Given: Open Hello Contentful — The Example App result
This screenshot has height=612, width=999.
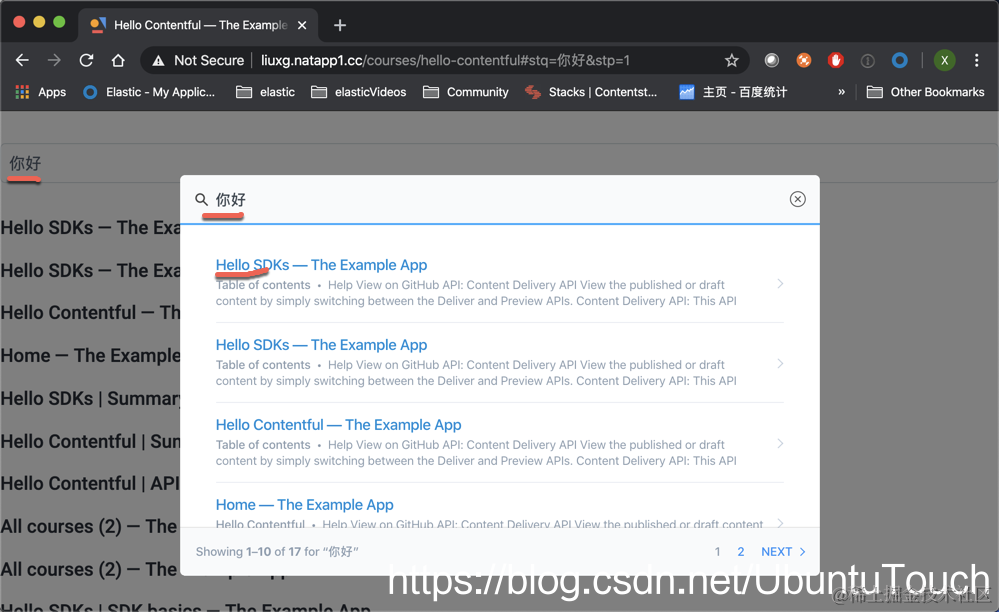Looking at the screenshot, I should click(338, 425).
